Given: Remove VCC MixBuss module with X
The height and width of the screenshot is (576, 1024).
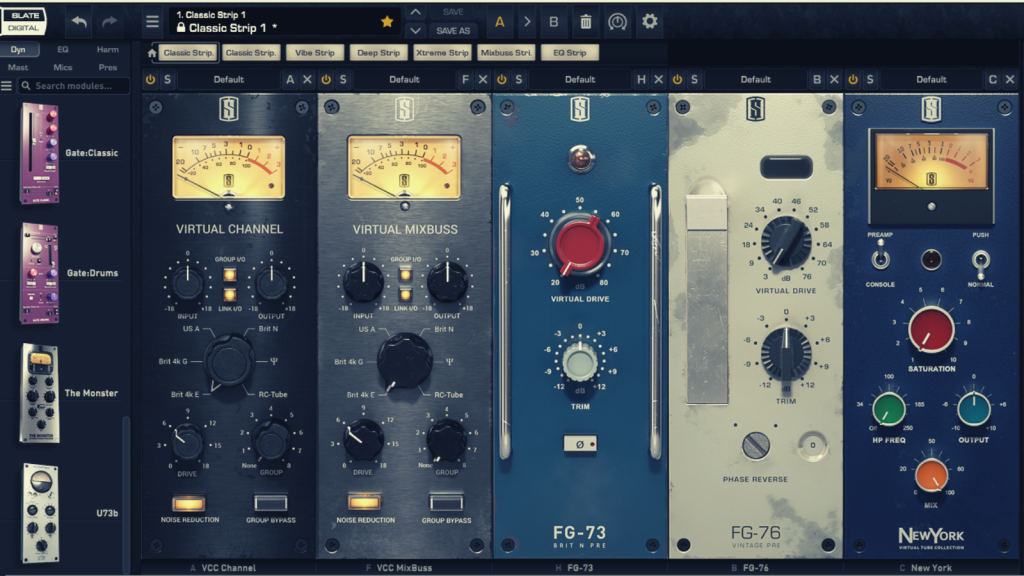Looking at the screenshot, I should 483,79.
